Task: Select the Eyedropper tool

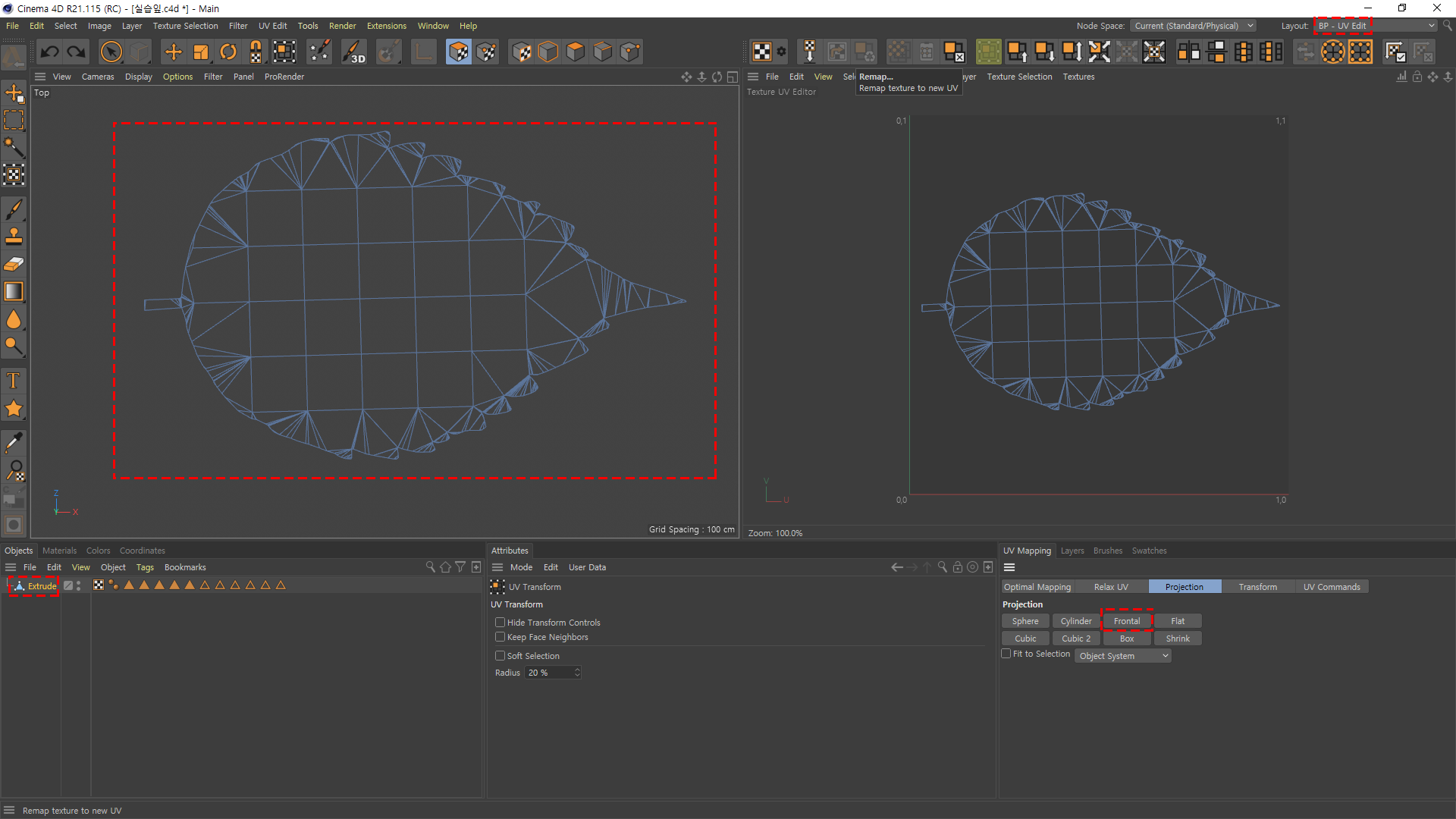Action: coord(14,442)
